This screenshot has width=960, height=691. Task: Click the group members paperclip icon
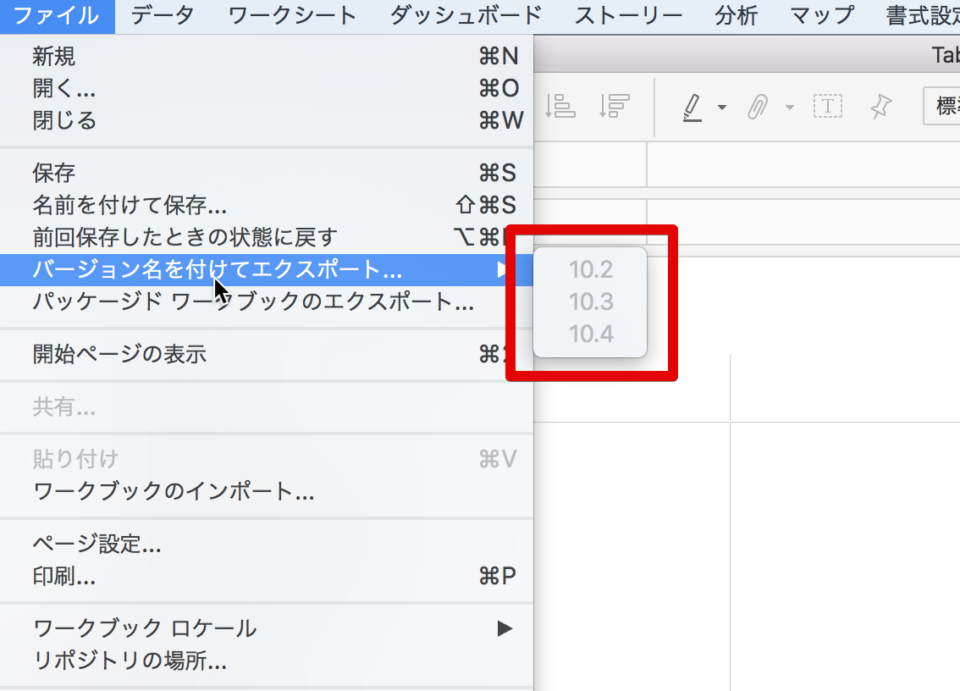coord(758,106)
